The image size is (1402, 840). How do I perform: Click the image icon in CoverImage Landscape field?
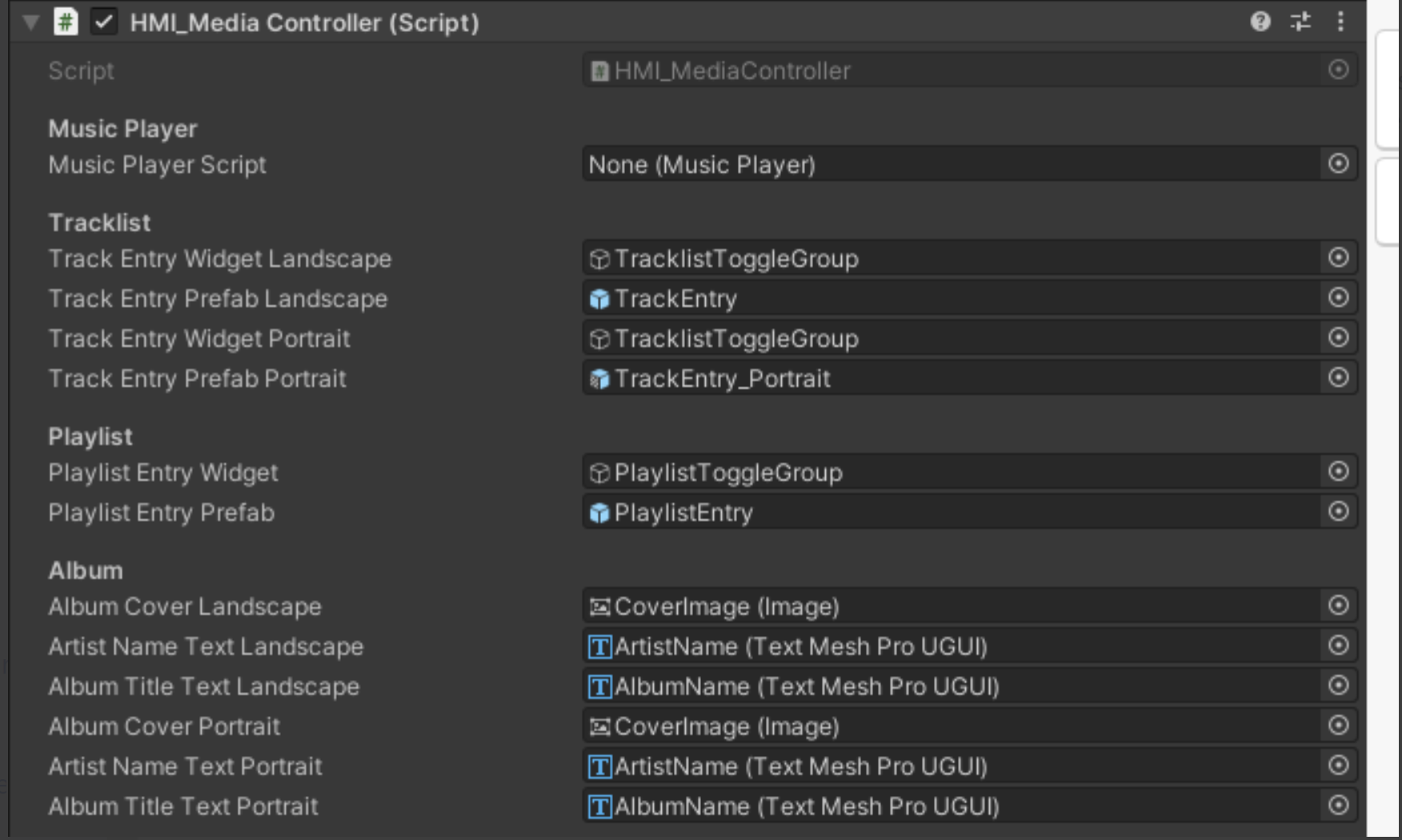[x=599, y=606]
